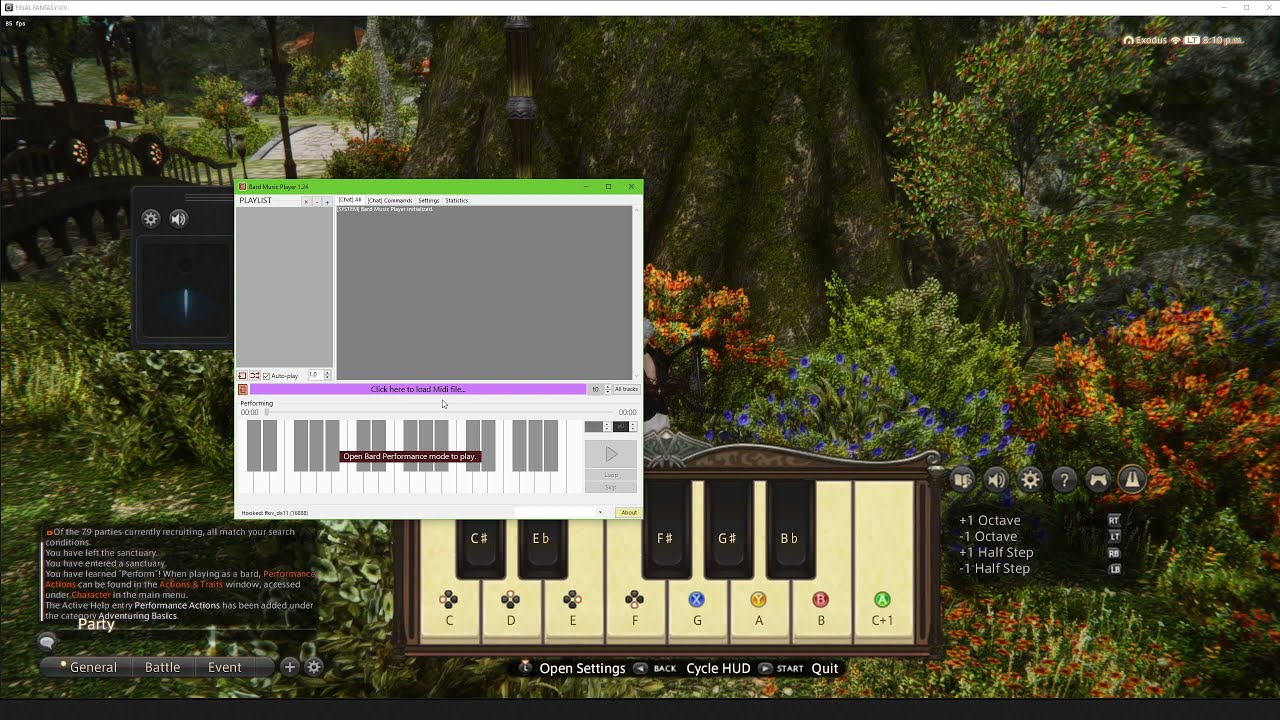Switch to the [Chat] All tab
The width and height of the screenshot is (1280, 720).
pos(350,200)
